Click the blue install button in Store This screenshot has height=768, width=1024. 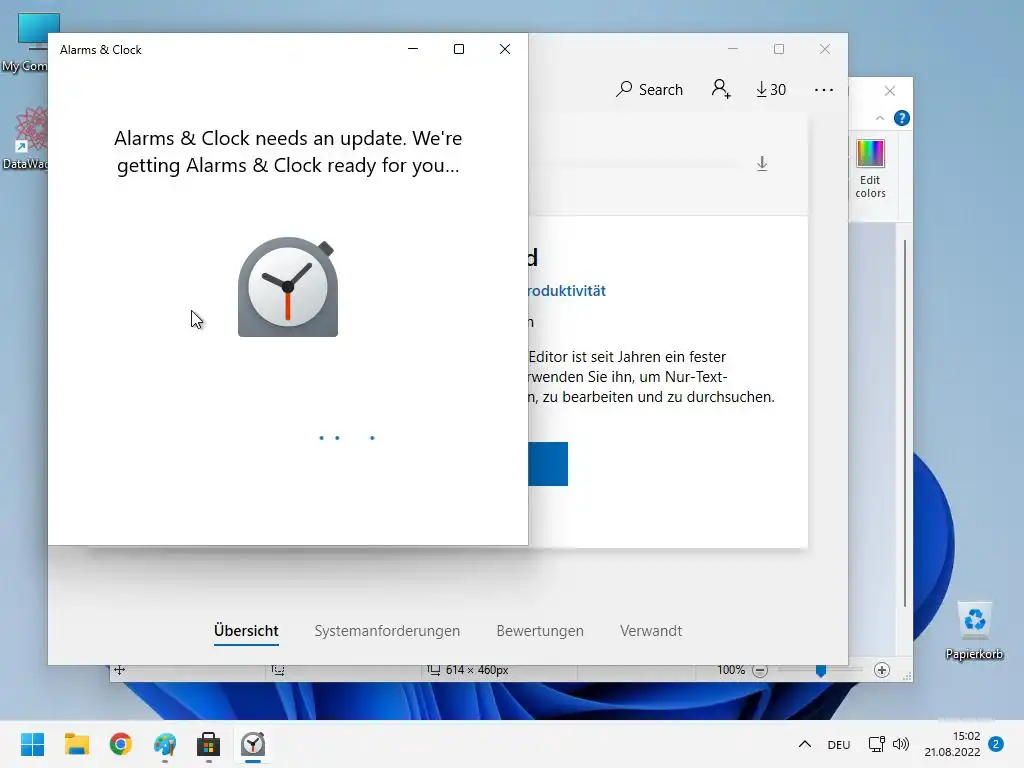click(548, 464)
